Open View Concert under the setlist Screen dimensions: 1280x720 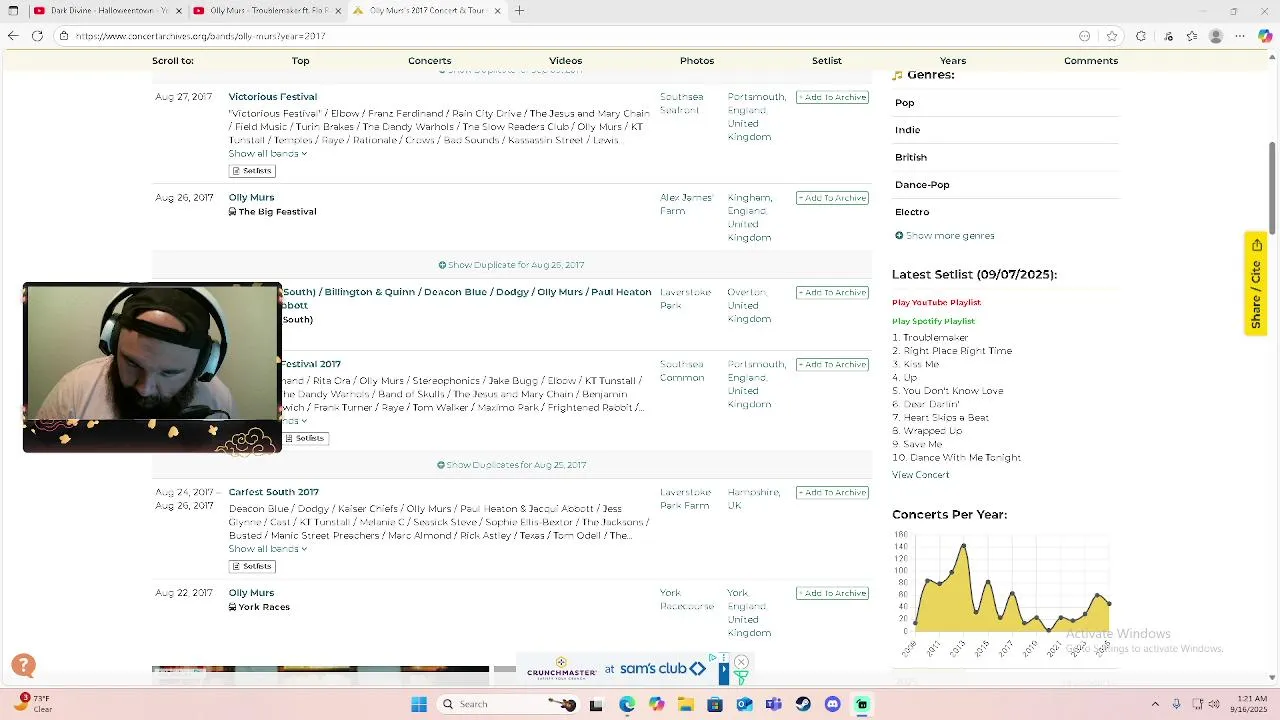[x=921, y=475]
